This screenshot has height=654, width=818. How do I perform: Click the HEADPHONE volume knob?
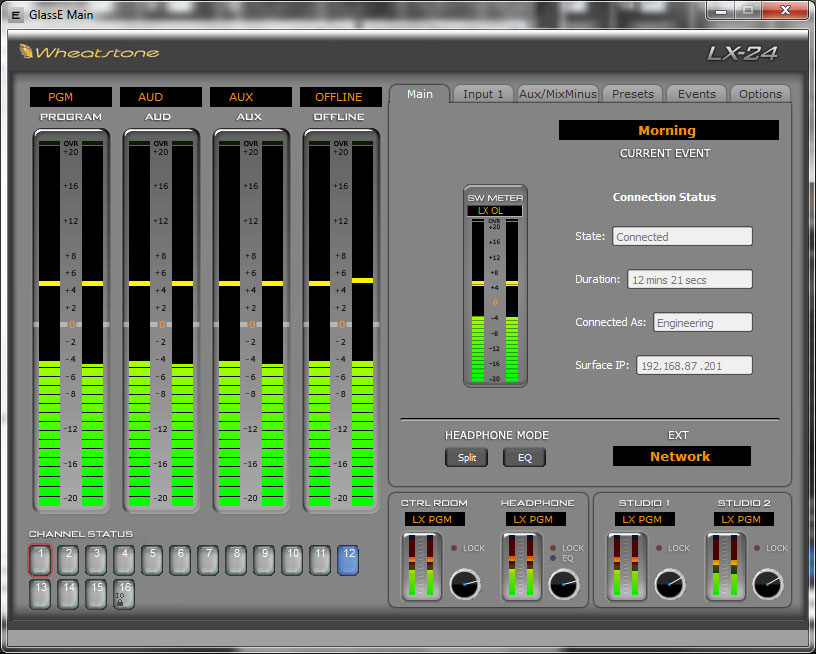564,584
